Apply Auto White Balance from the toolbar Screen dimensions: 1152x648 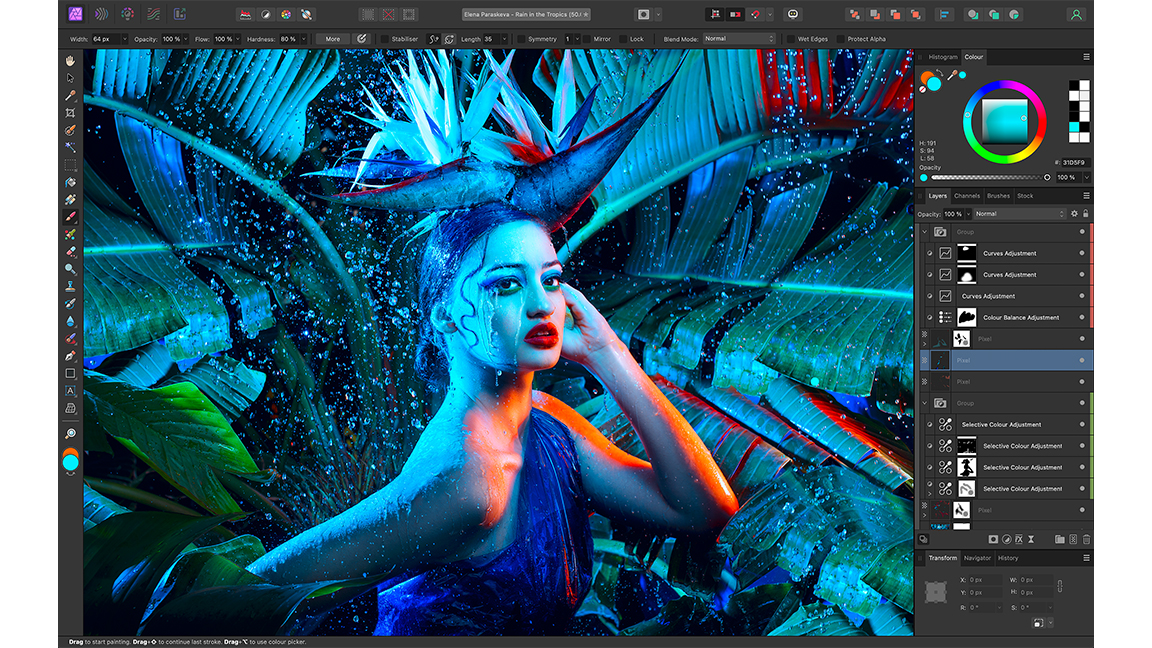click(306, 15)
